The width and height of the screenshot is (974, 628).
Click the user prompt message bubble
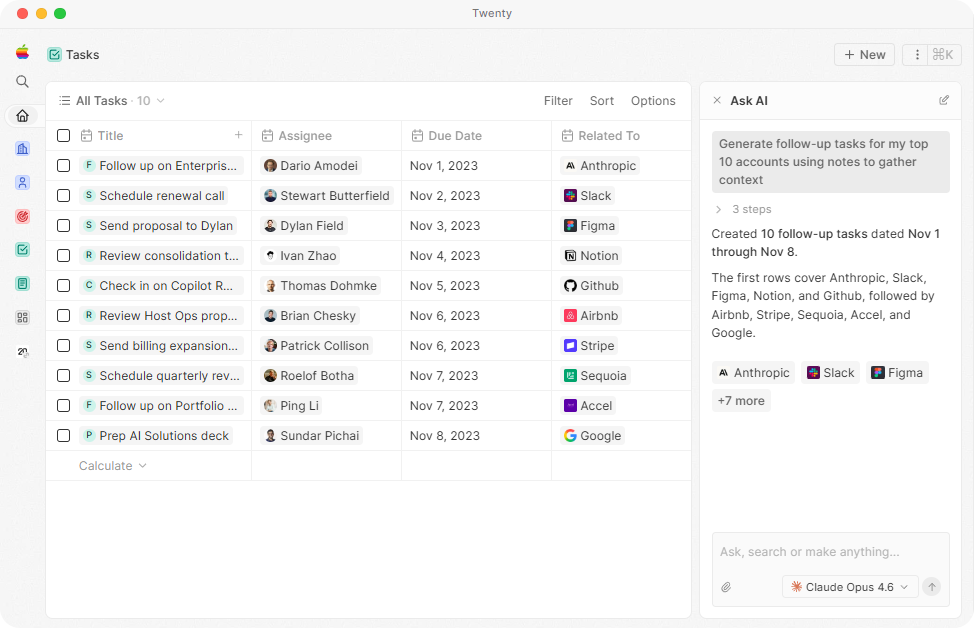click(831, 162)
